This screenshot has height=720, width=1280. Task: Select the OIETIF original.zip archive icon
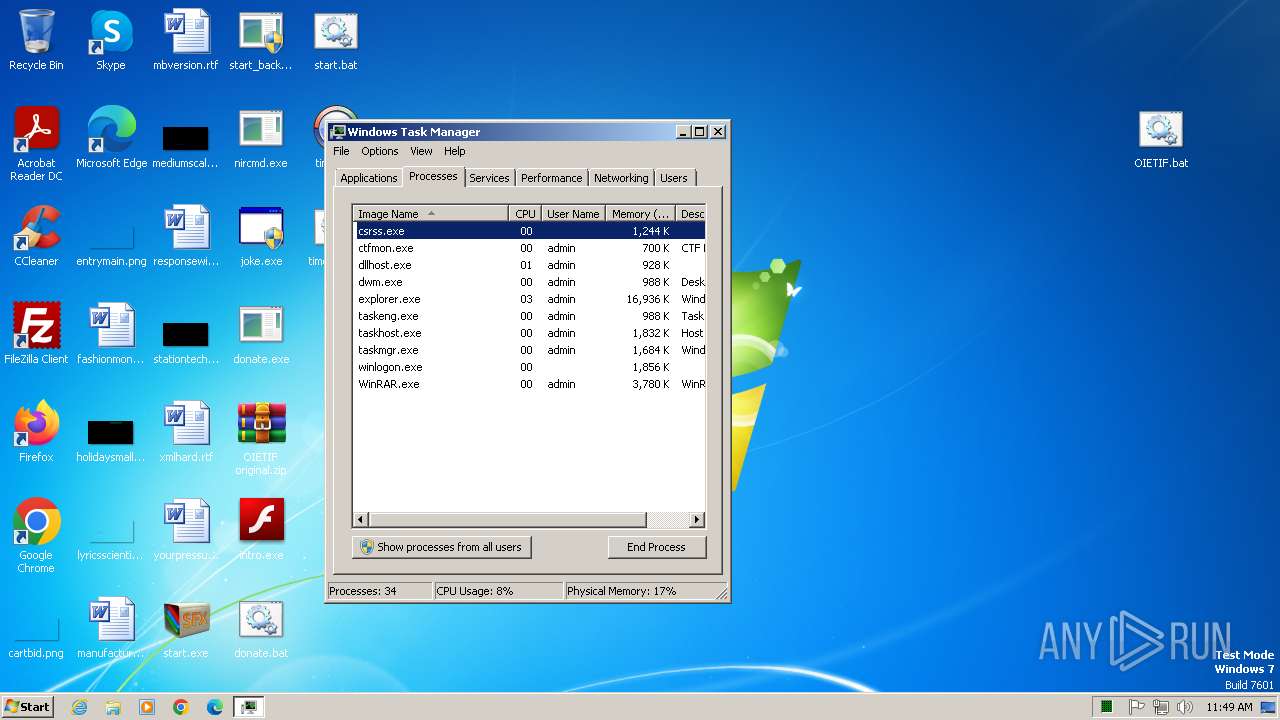pyautogui.click(x=260, y=439)
